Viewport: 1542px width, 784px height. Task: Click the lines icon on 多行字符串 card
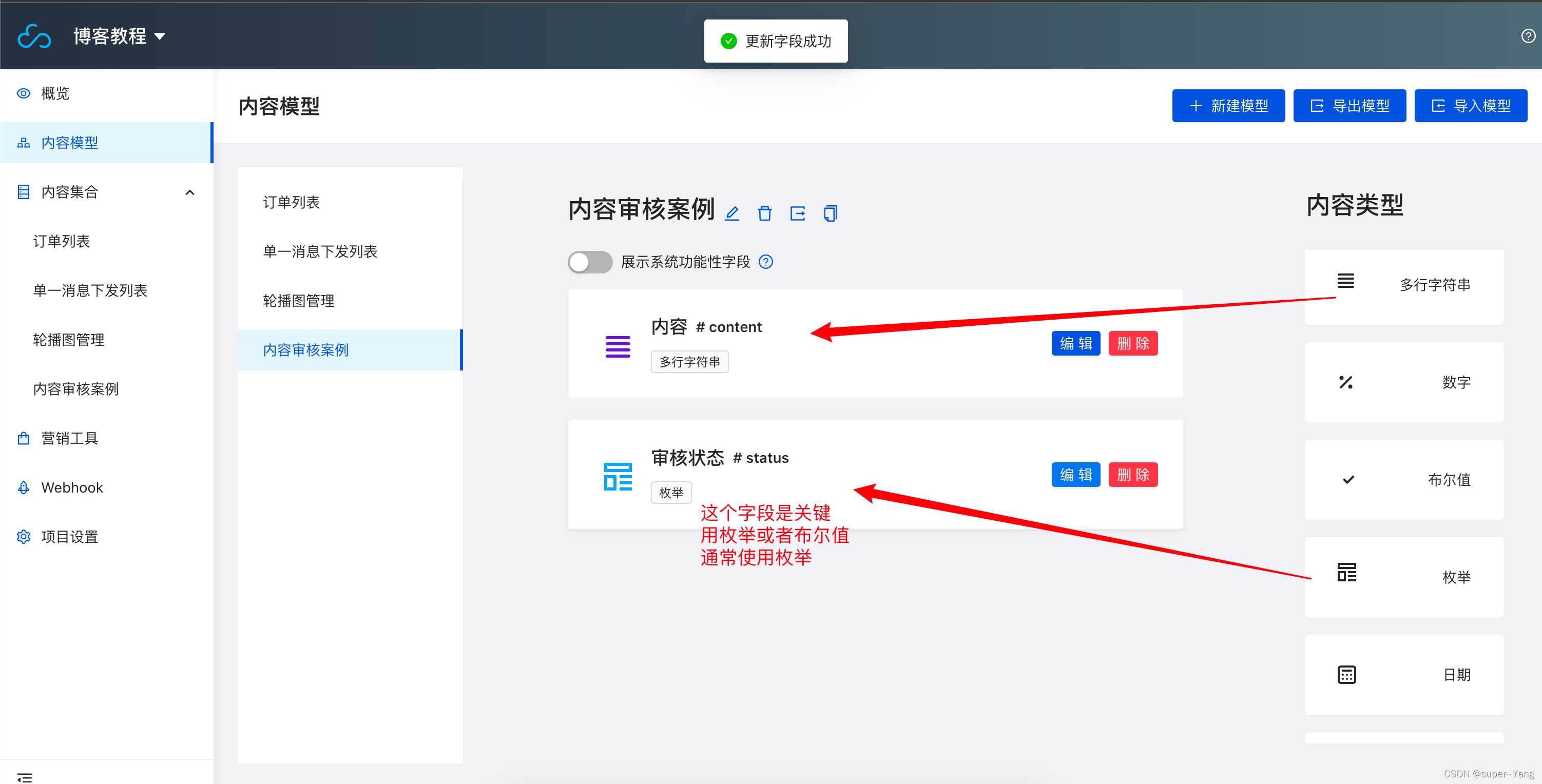[x=1346, y=281]
